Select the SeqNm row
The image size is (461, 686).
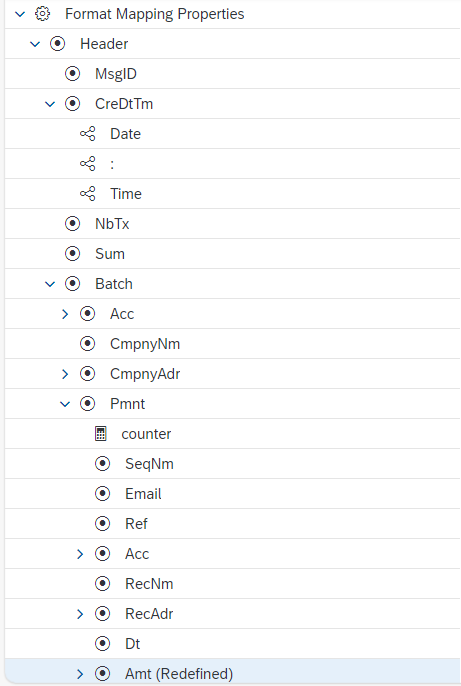click(232, 464)
